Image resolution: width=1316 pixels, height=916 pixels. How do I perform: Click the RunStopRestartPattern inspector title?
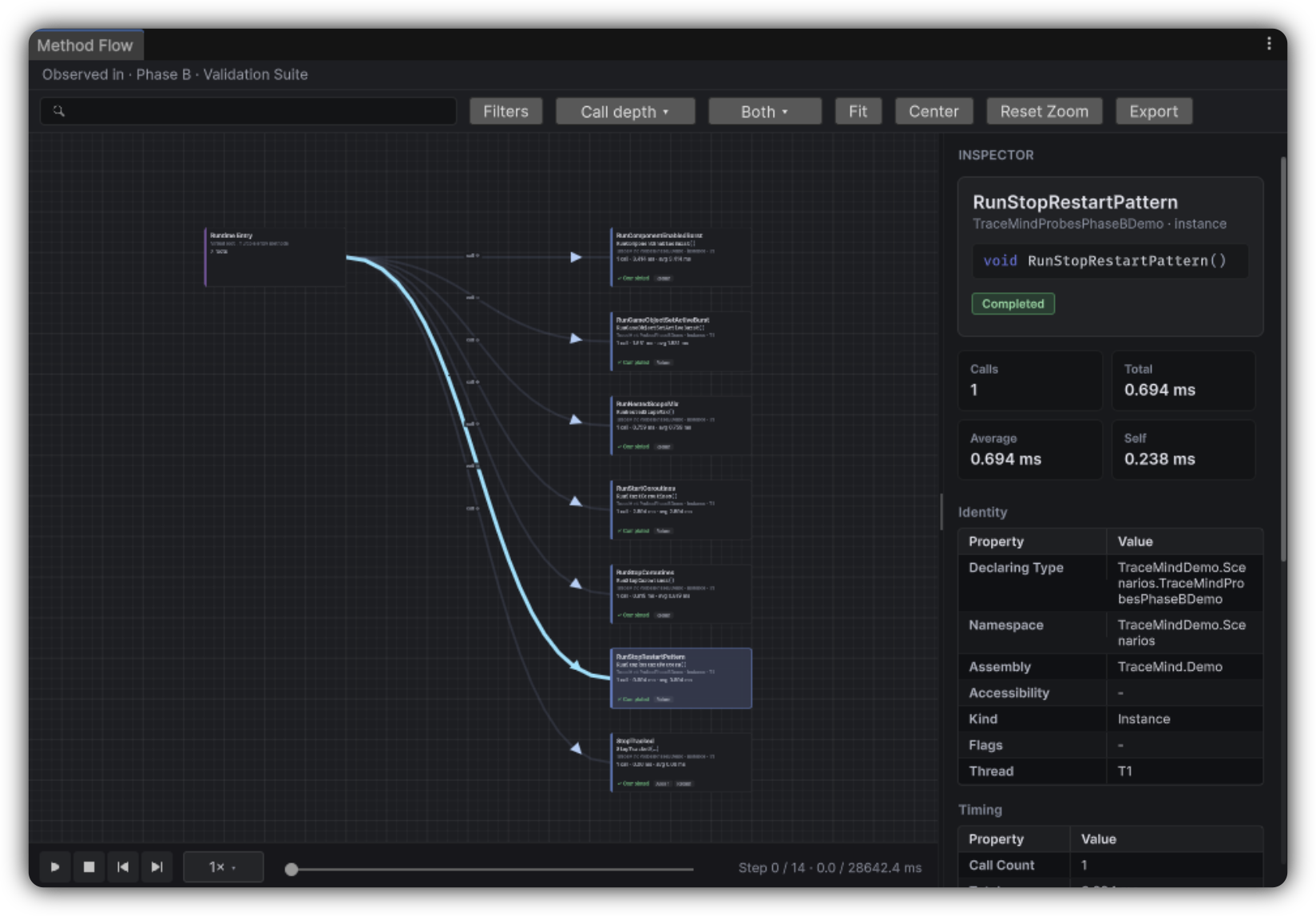point(1075,202)
